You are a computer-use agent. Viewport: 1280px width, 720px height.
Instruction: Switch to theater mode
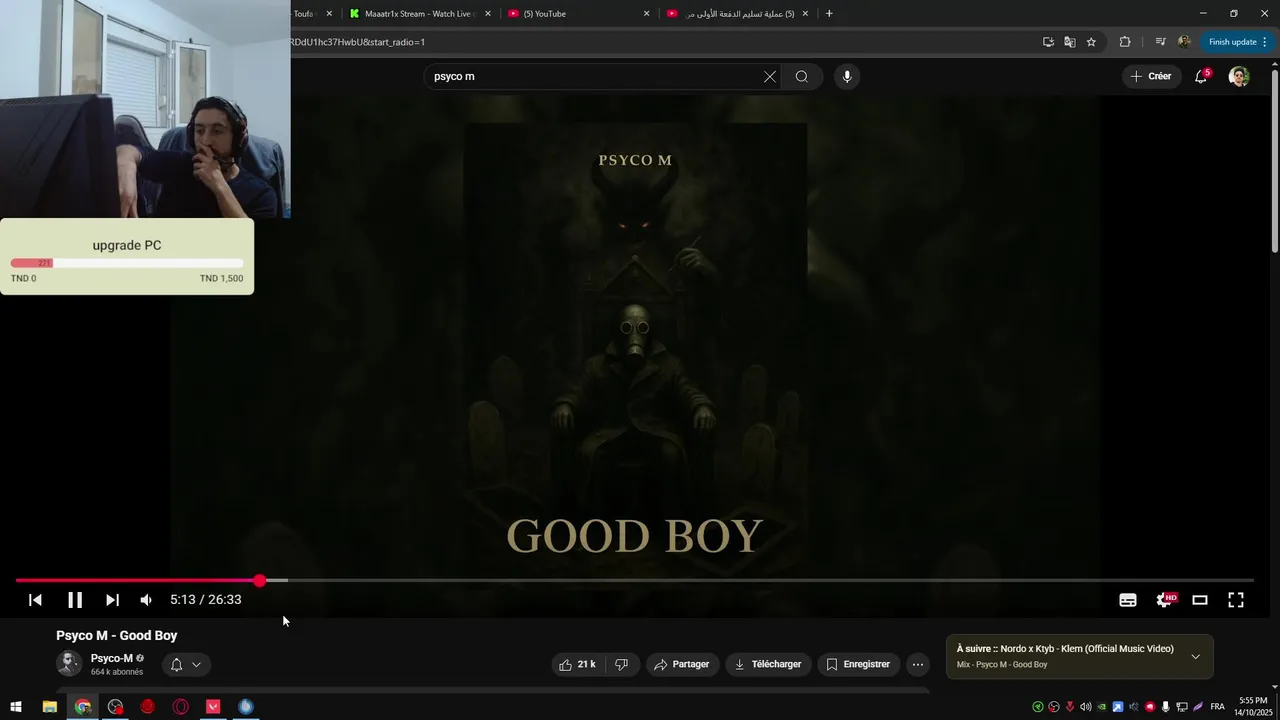click(1200, 600)
